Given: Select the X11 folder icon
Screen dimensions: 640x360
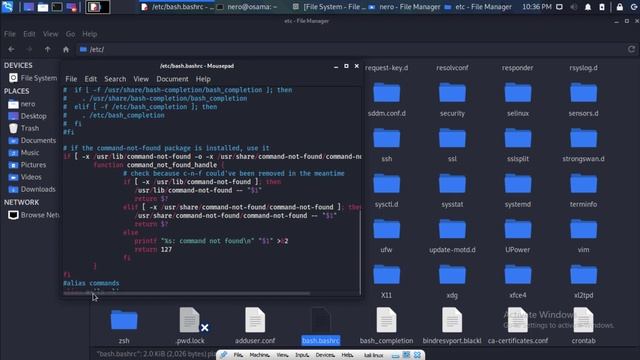Looking at the screenshot, I should coord(387,275).
